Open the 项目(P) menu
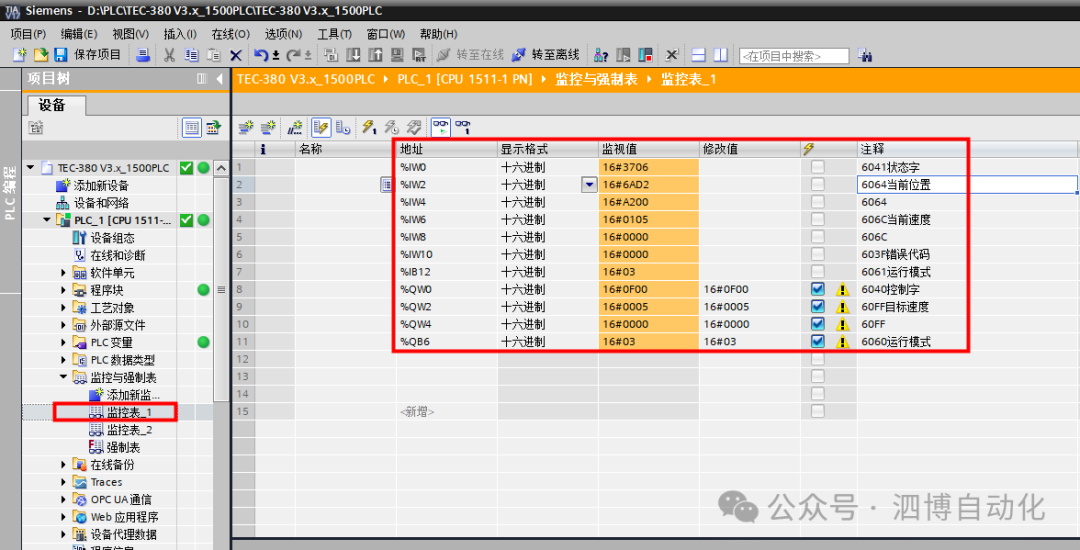This screenshot has height=550, width=1080. pos(28,34)
